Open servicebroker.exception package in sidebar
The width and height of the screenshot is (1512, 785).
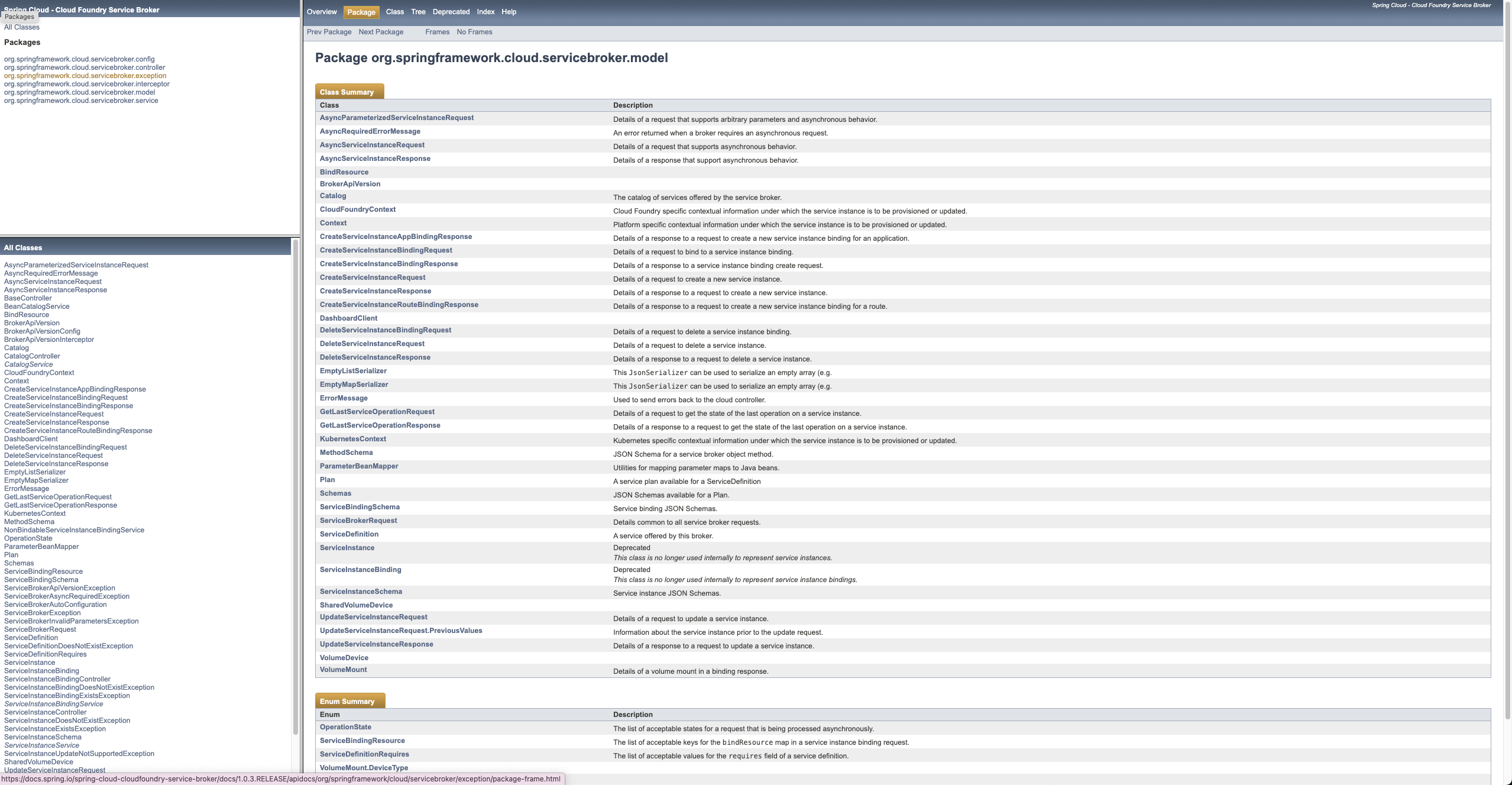pos(85,76)
